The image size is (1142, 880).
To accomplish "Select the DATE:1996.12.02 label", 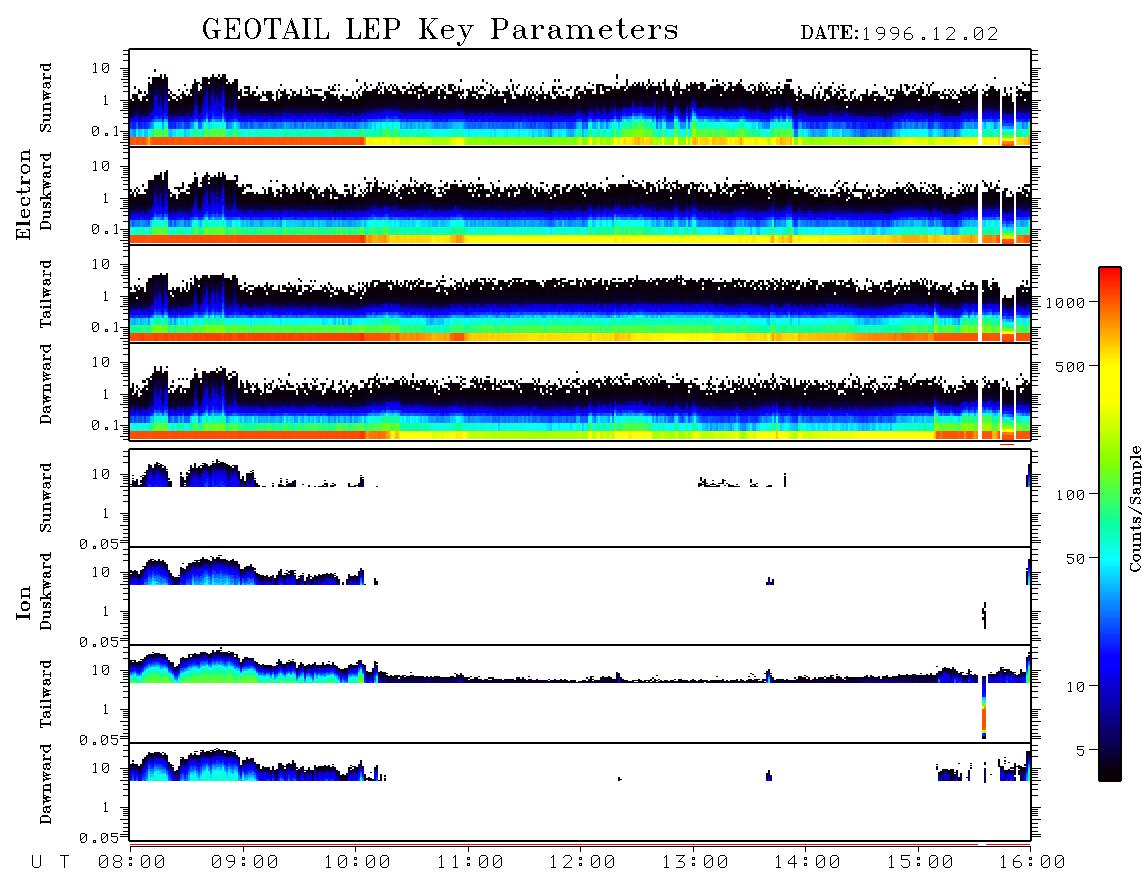I will 899,34.
